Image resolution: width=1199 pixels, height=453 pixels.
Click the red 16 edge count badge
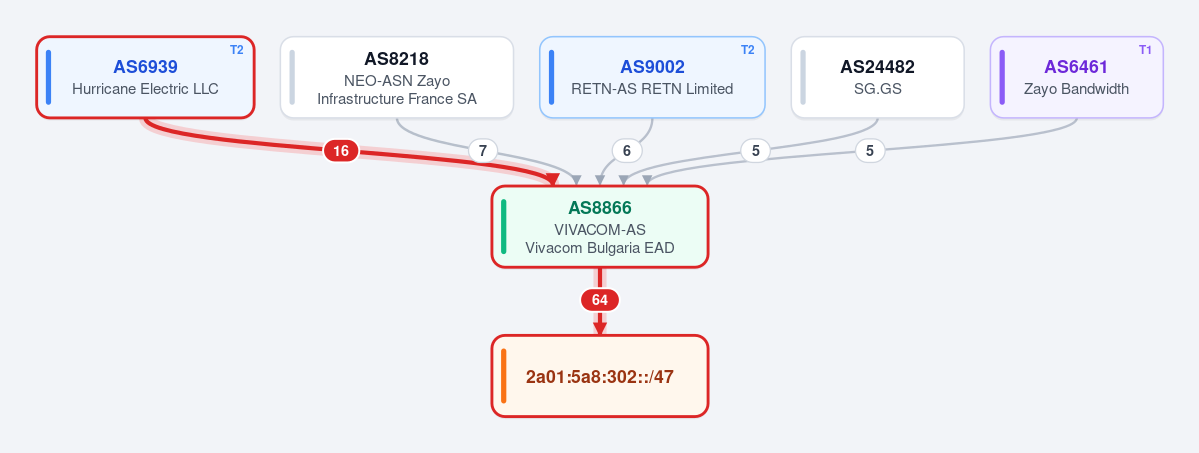click(x=341, y=151)
